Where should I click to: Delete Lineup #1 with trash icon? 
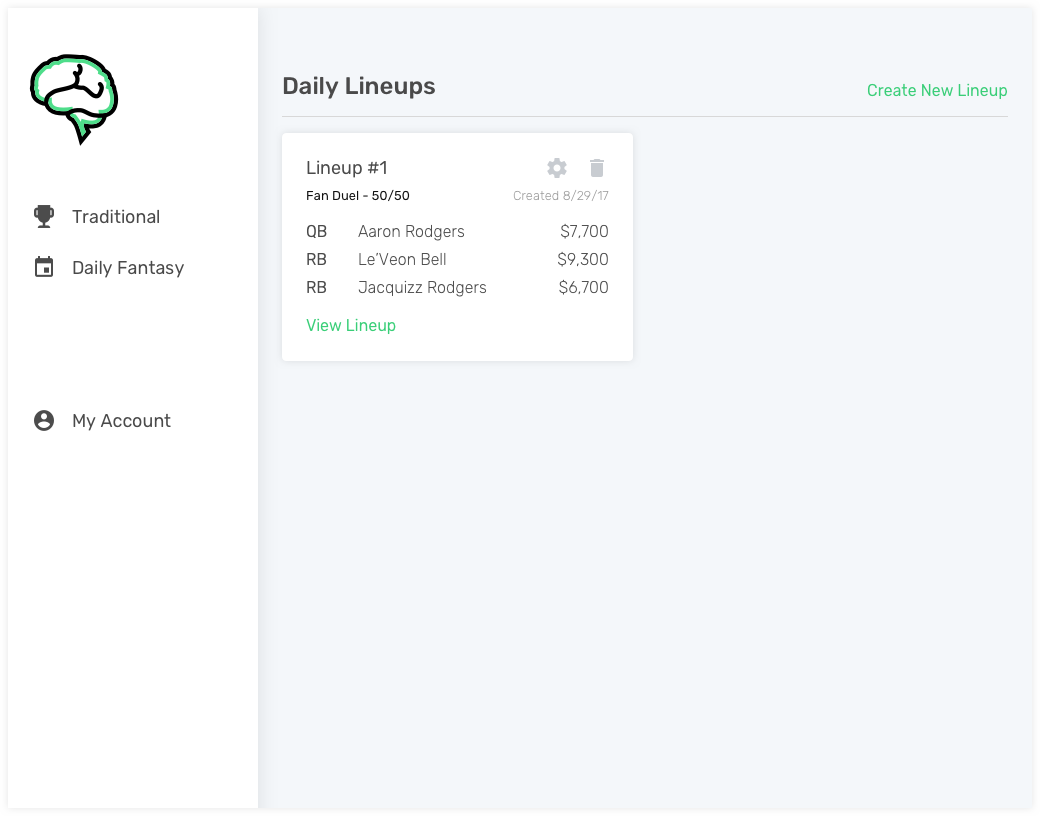click(597, 168)
